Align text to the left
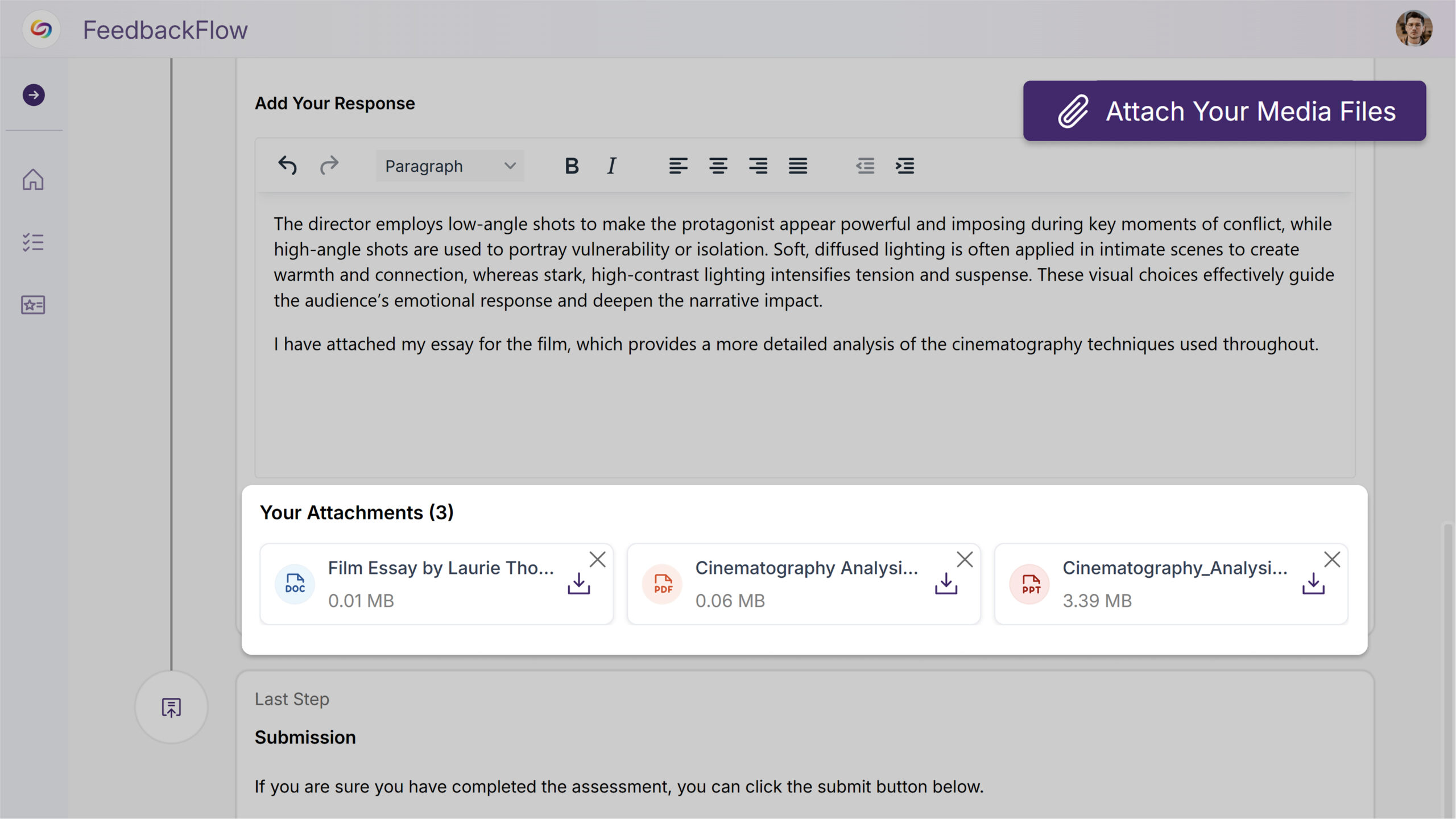Viewport: 1456px width, 819px height. [x=678, y=166]
